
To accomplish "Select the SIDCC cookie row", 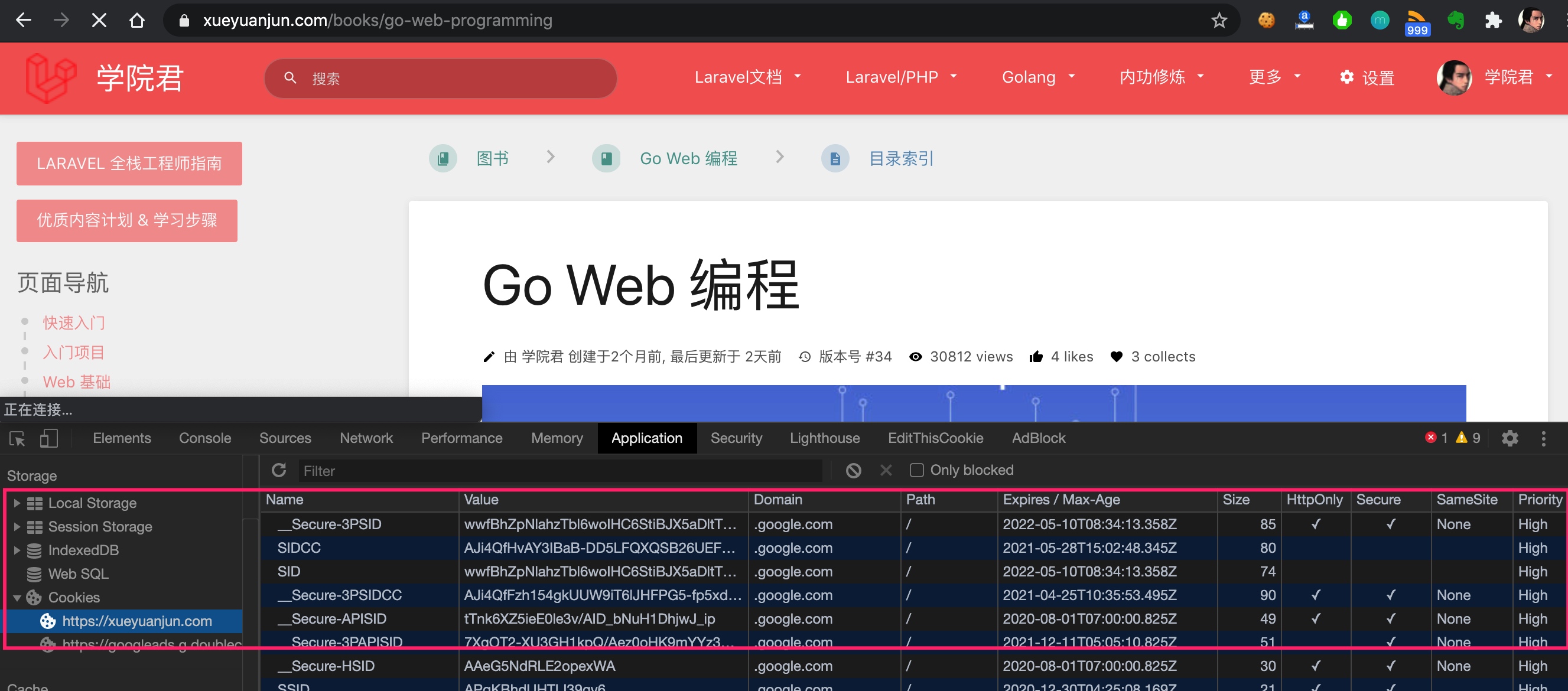I will pos(913,548).
